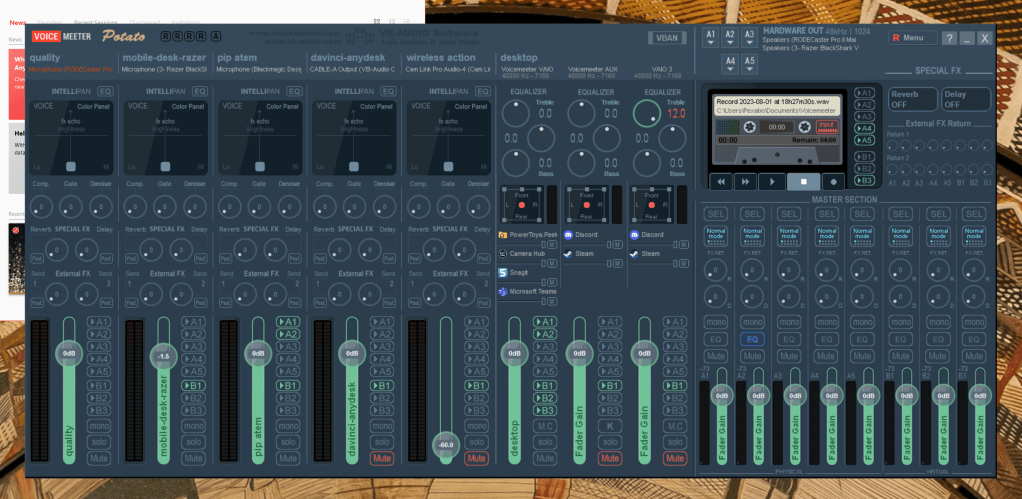Start recording with the round record button
Image resolution: width=1022 pixels, height=499 pixels.
click(x=834, y=182)
